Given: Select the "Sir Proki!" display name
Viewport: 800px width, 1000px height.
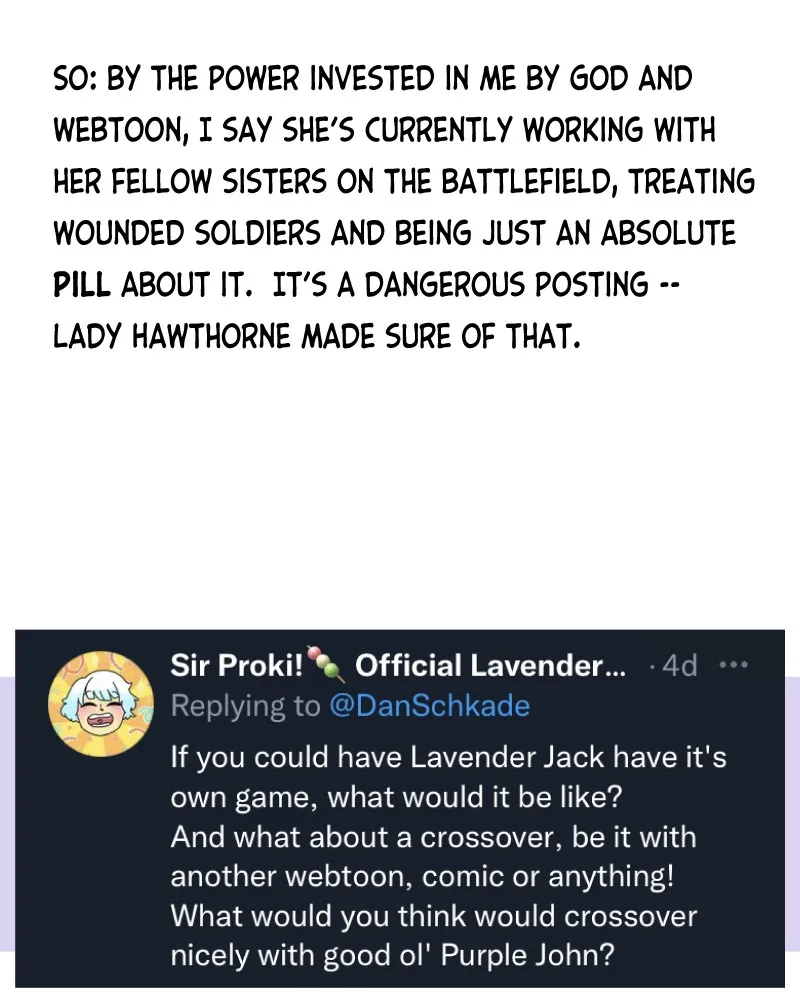Looking at the screenshot, I should 237,665.
